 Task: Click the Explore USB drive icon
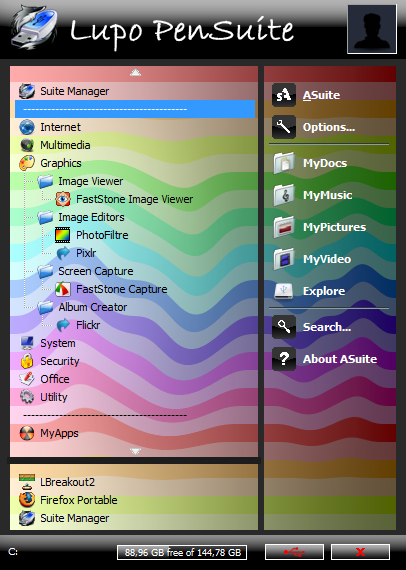coord(284,291)
